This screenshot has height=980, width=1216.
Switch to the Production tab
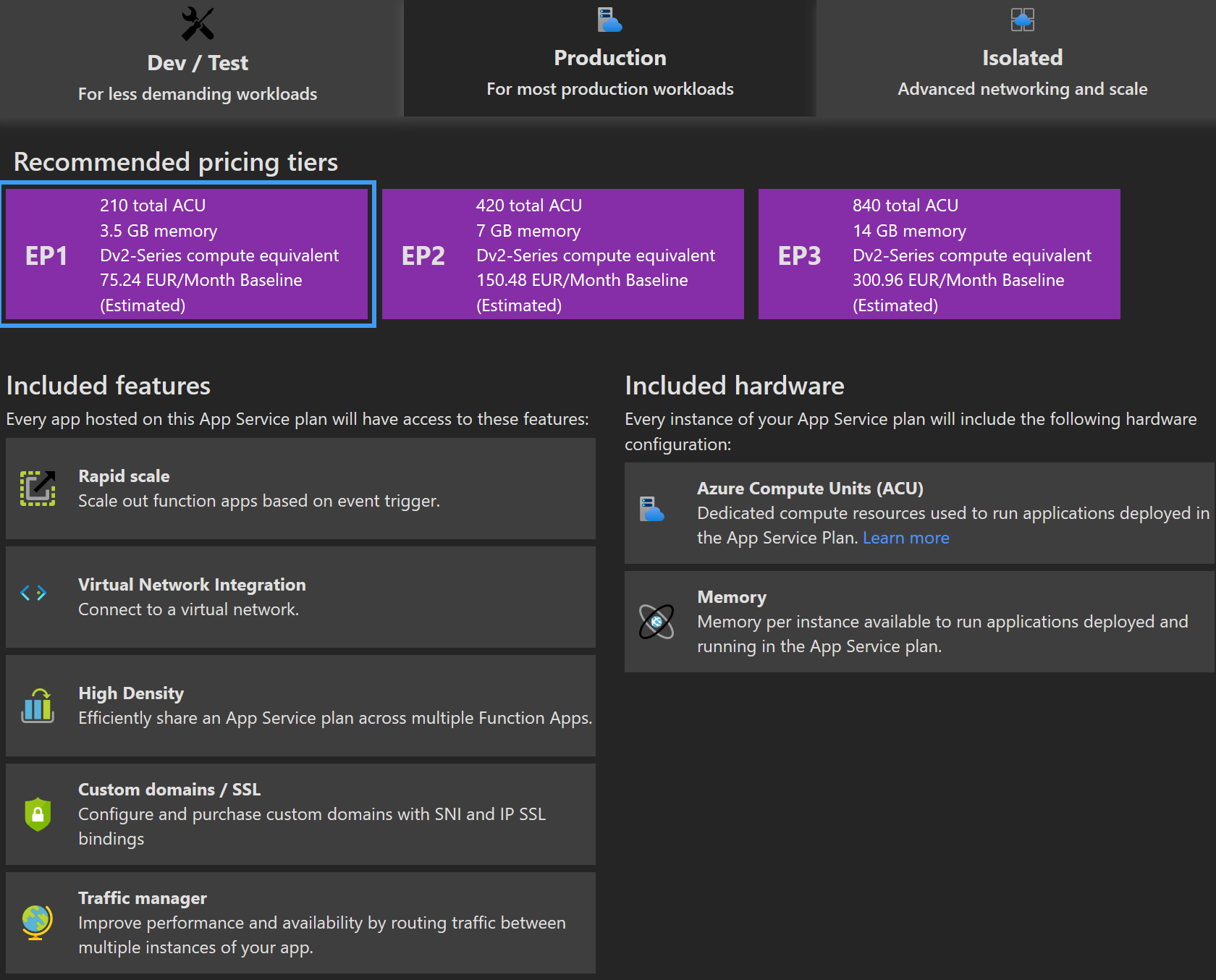[610, 58]
